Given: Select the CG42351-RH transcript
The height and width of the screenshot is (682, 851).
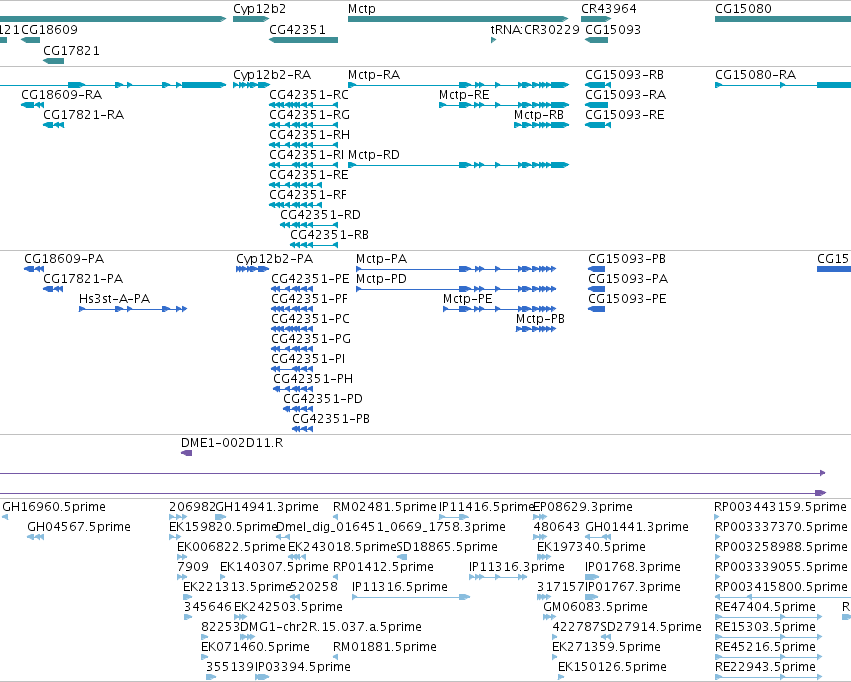Looking at the screenshot, I should (x=303, y=145).
